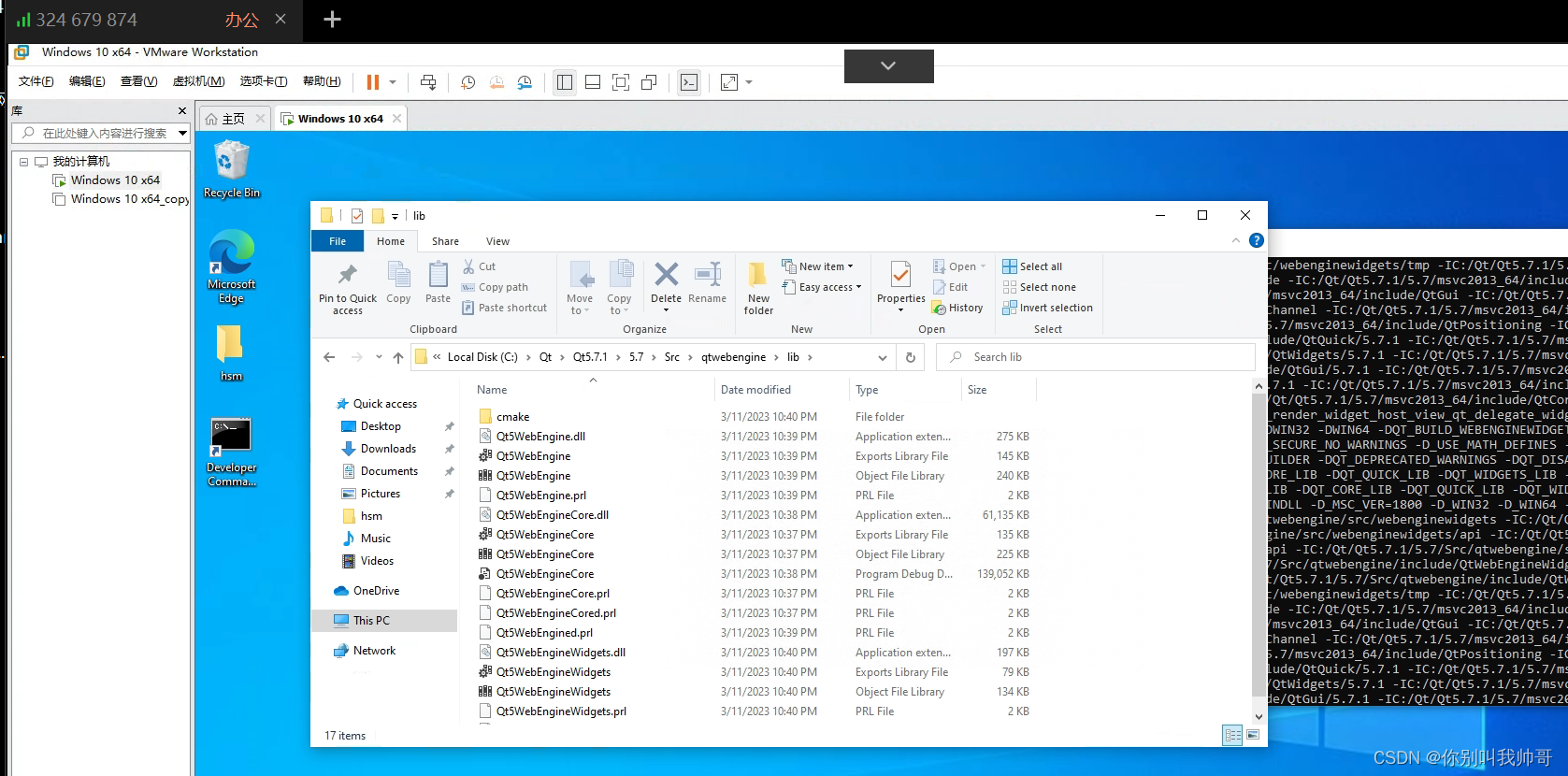Open the 虚拟机(M) menu

198,81
